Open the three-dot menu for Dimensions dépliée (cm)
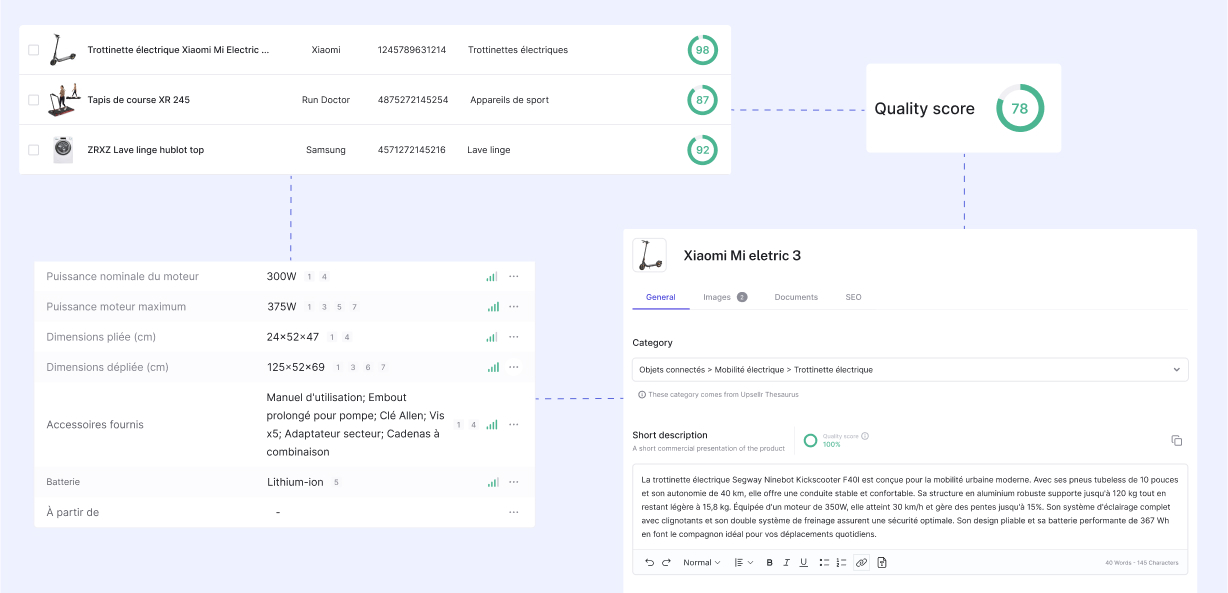1228x593 pixels. click(x=514, y=367)
